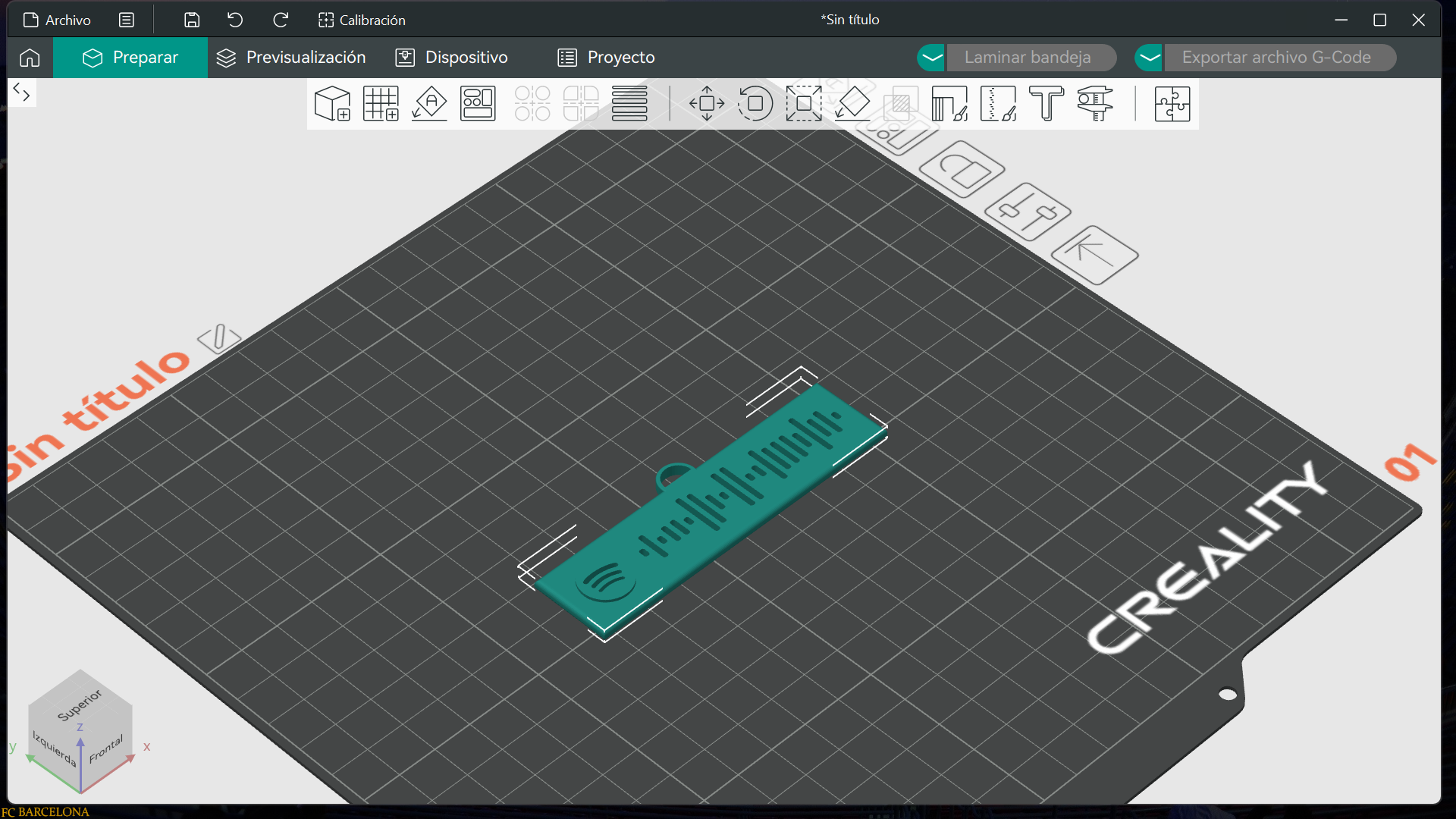The height and width of the screenshot is (819, 1456).
Task: Open the Calibración menu
Action: (362, 20)
